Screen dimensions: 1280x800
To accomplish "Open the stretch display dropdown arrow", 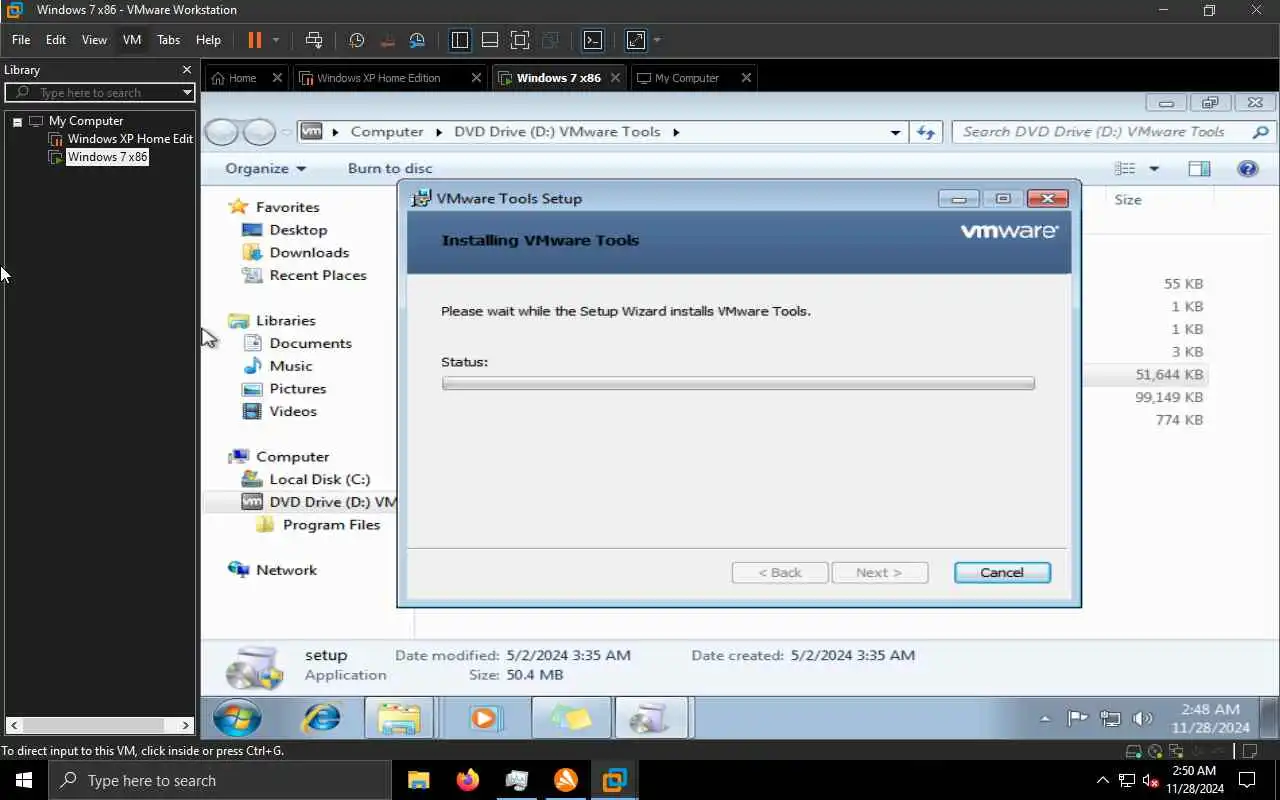I will pyautogui.click(x=657, y=41).
